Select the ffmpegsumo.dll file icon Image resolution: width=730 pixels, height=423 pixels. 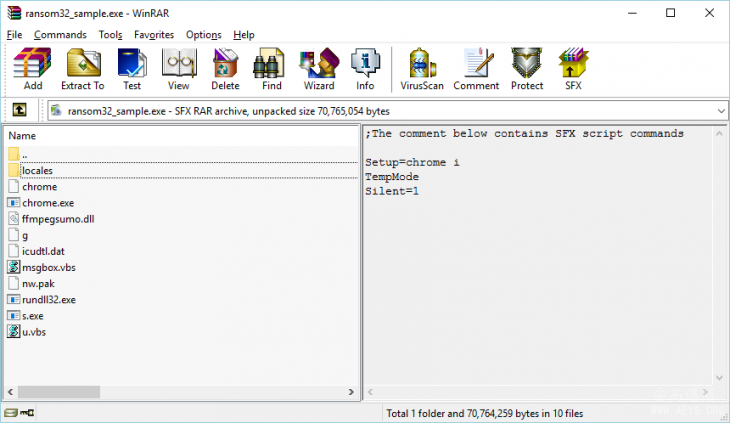pos(14,219)
